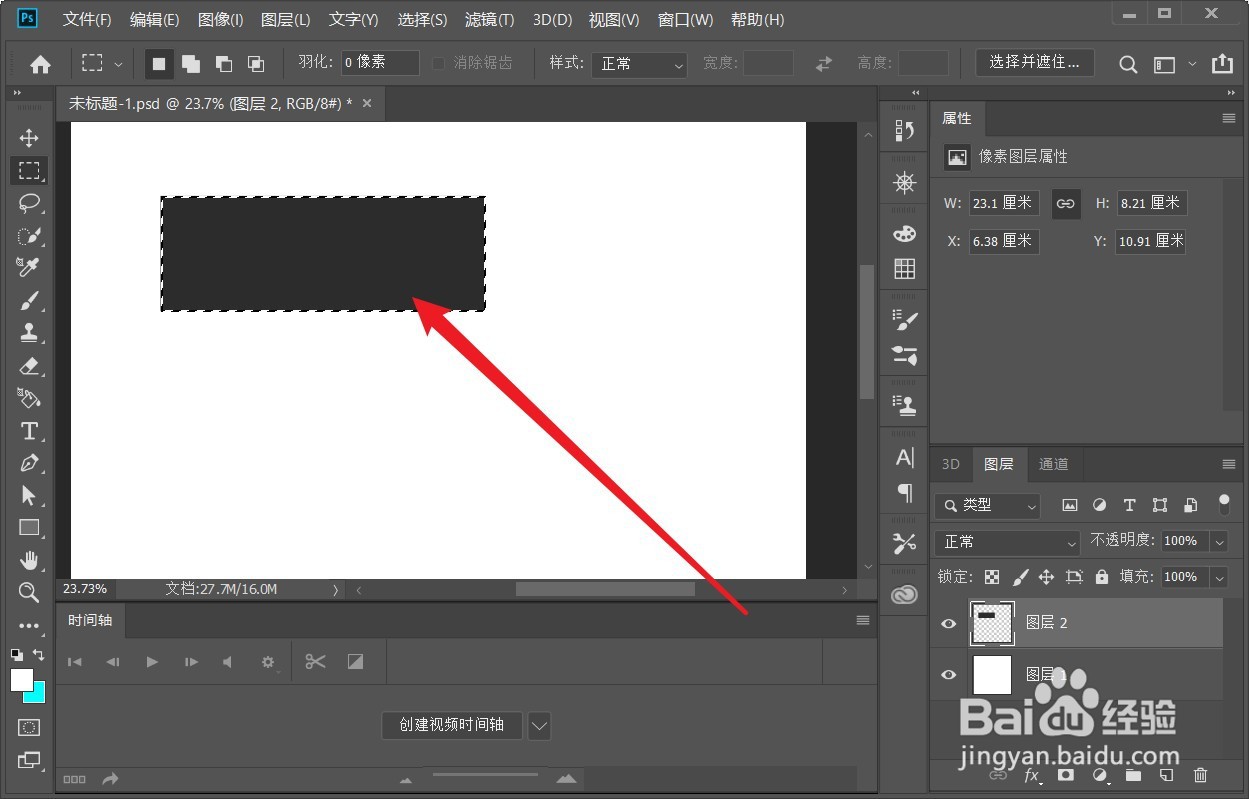Click the add layer mask button

point(1066,775)
